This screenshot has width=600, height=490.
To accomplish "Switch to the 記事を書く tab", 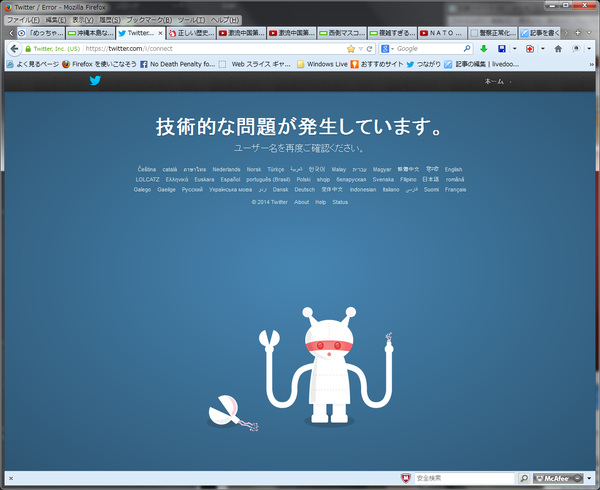I will click(x=540, y=33).
